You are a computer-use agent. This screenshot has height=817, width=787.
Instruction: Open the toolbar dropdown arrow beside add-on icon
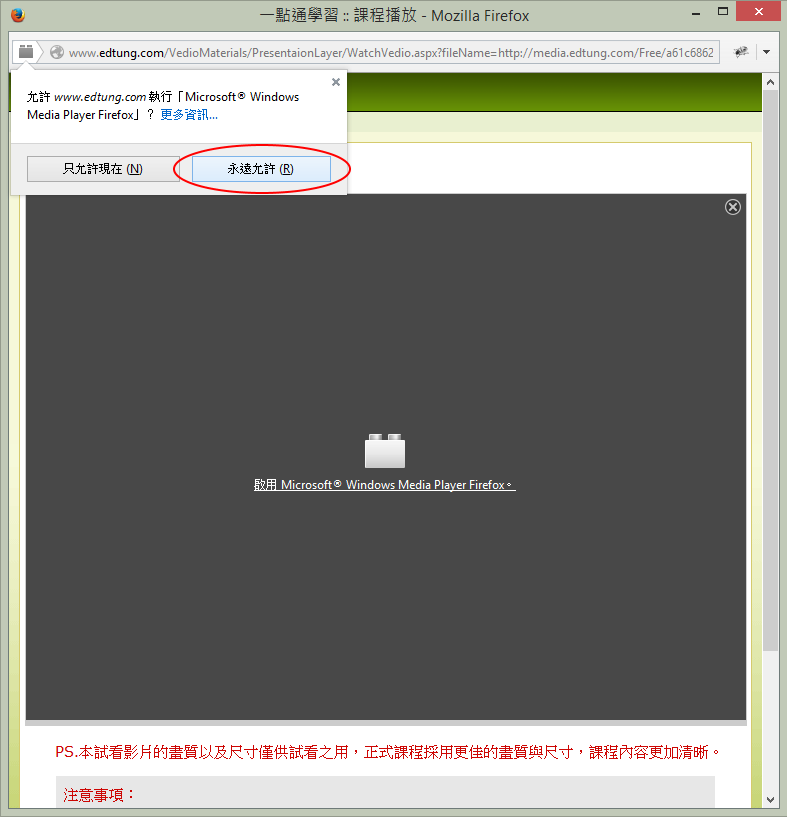tap(767, 52)
